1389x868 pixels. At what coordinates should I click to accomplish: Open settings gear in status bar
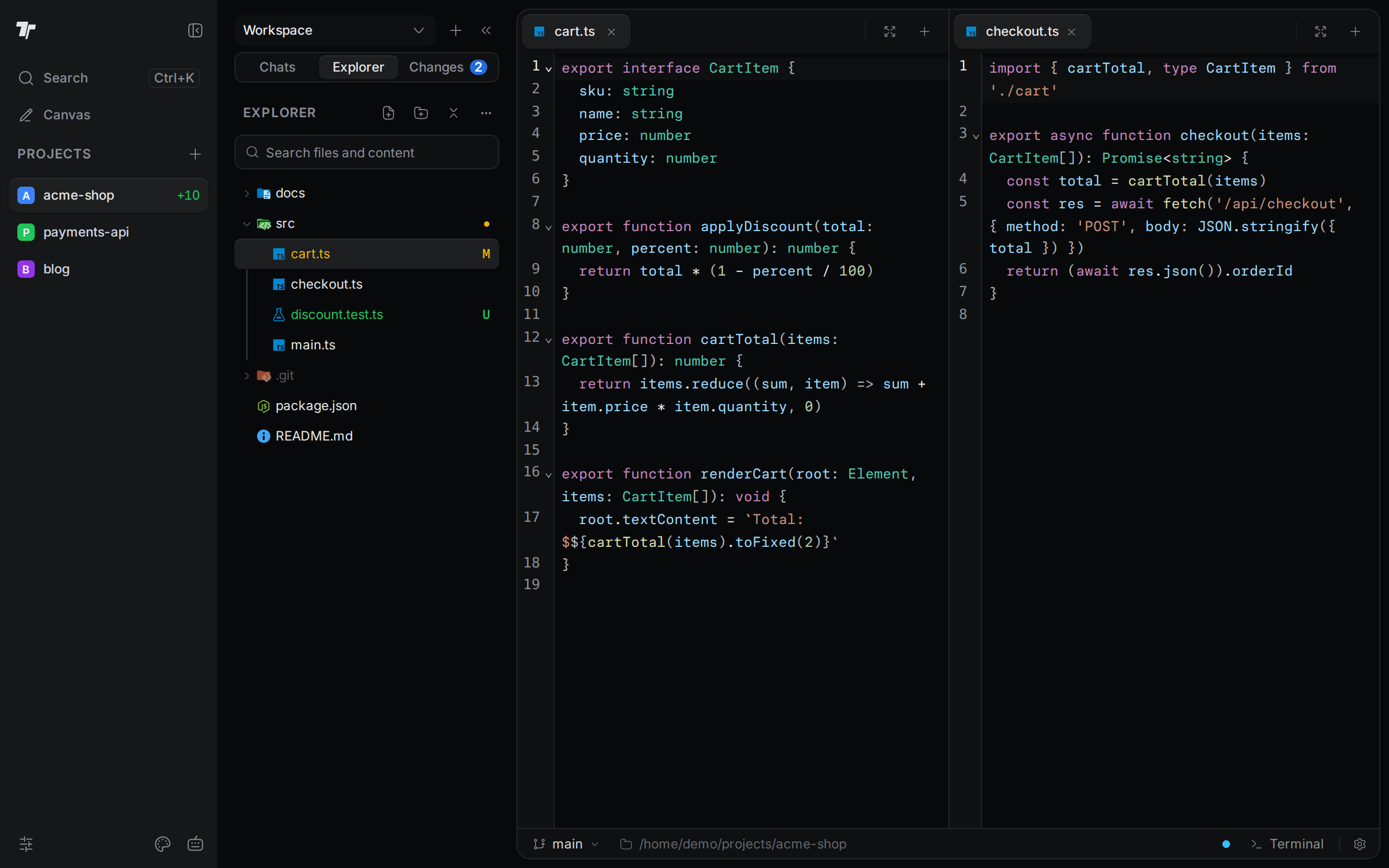pos(1360,844)
